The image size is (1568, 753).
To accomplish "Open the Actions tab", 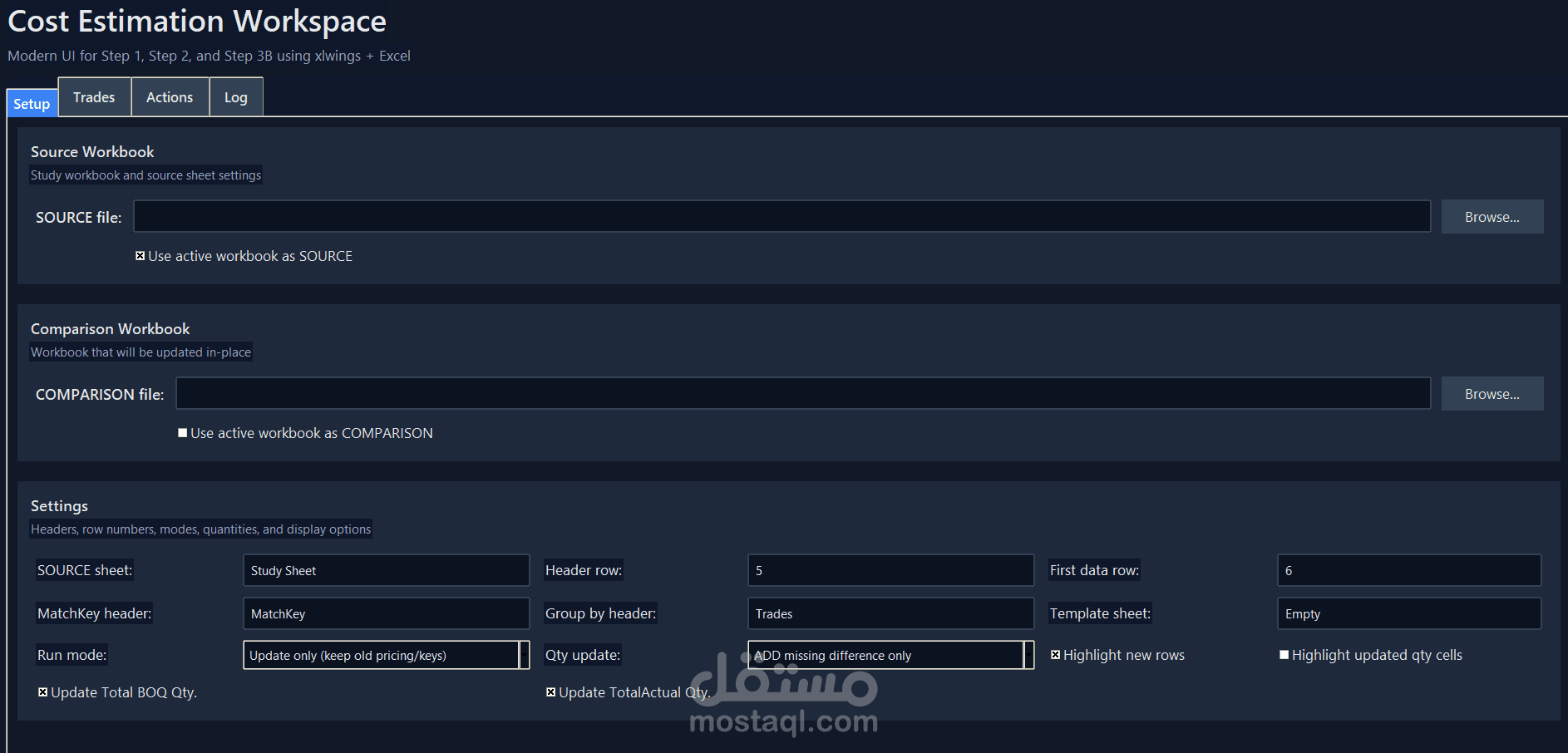I will tap(169, 96).
